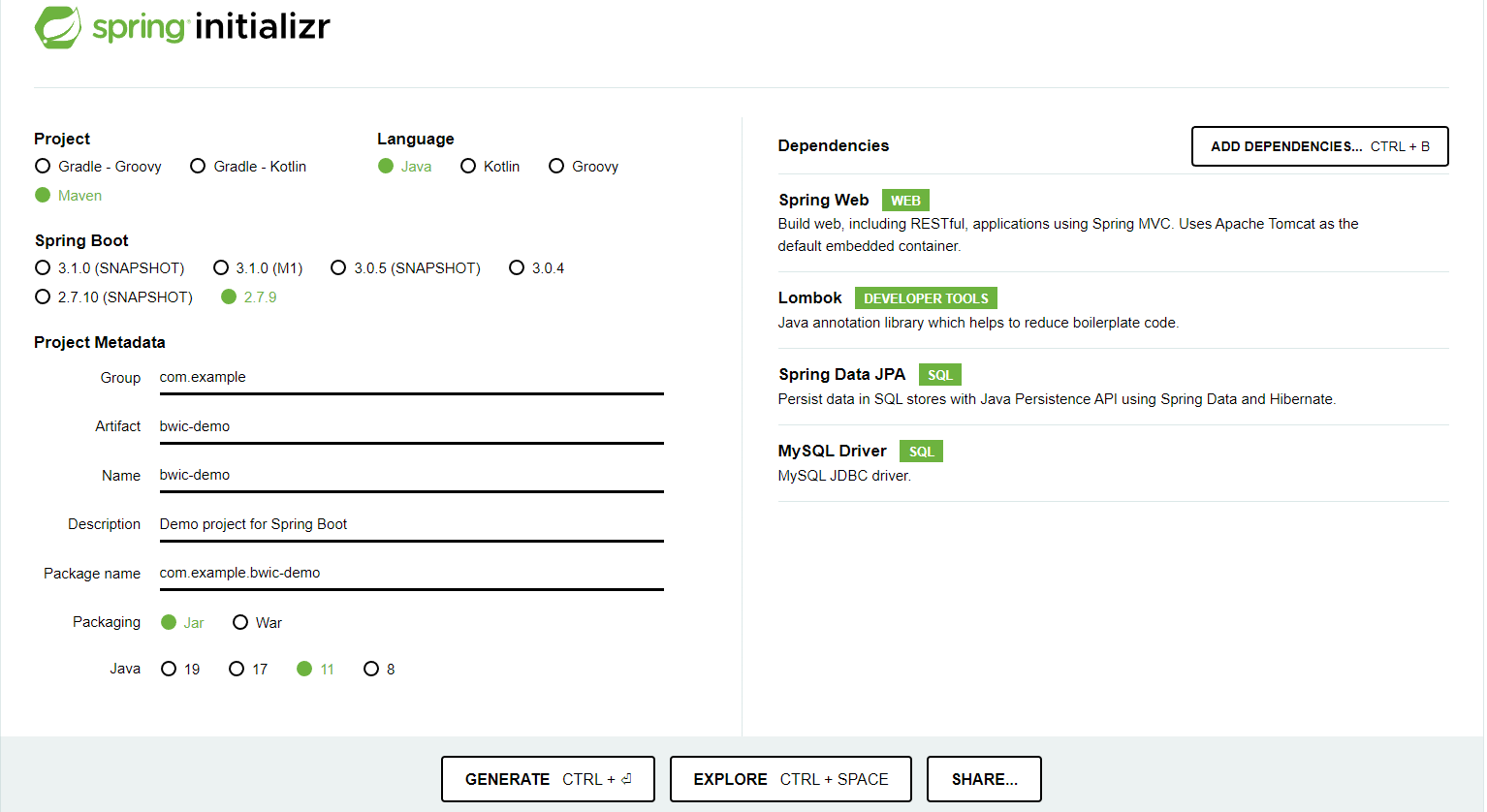Click the Spring Data JPA dependency

[1113, 387]
